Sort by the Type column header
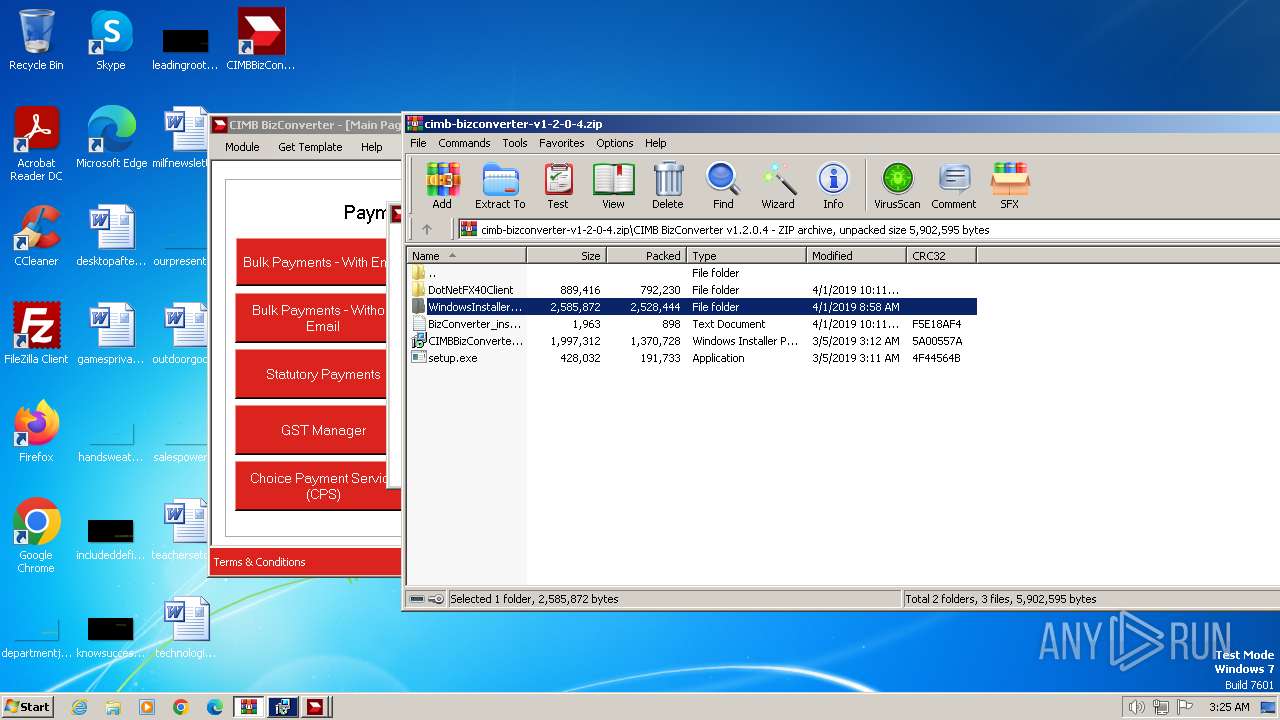The image size is (1280, 720). 746,256
